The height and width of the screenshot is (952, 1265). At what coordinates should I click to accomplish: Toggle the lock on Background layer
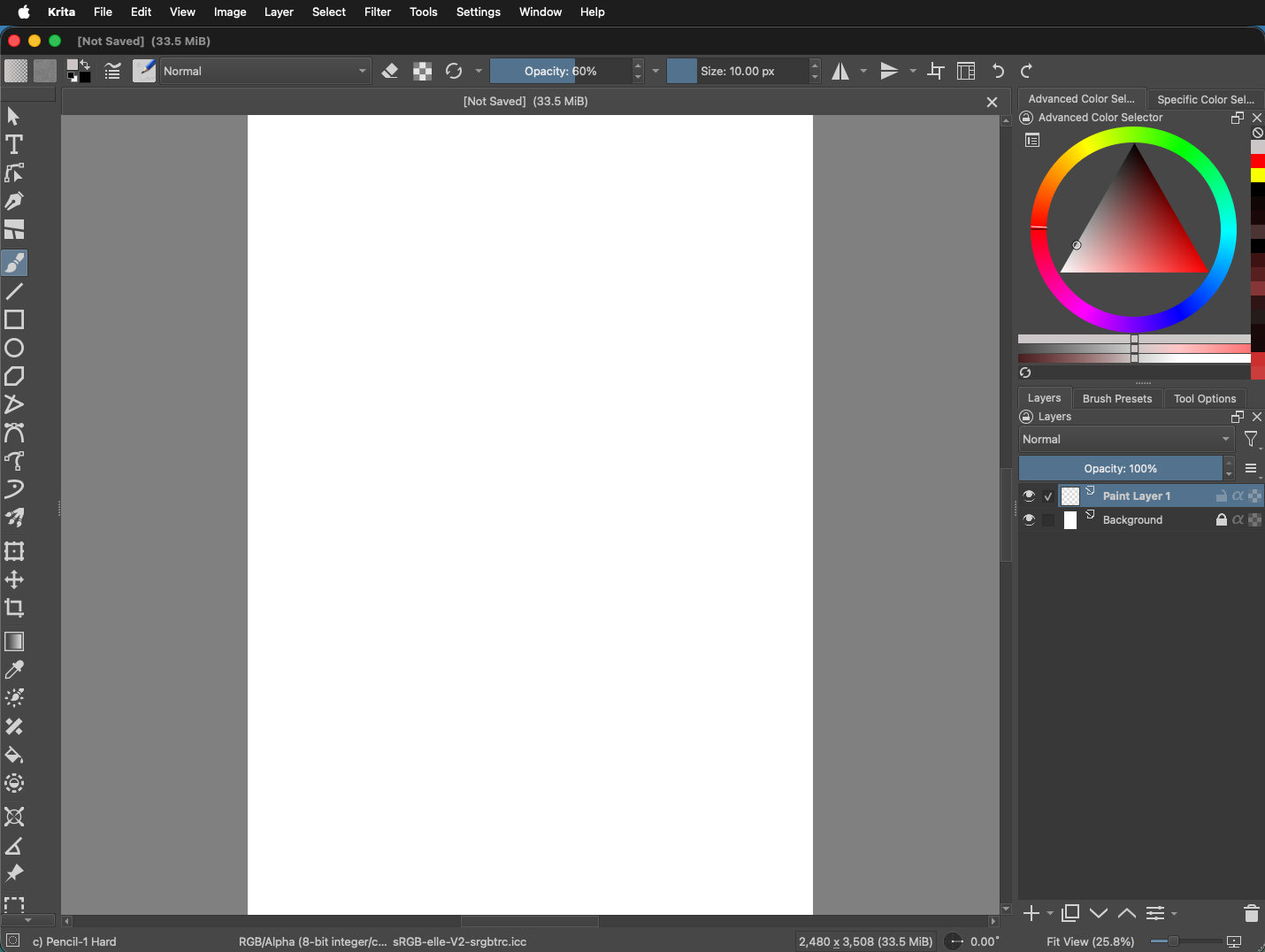pos(1222,519)
